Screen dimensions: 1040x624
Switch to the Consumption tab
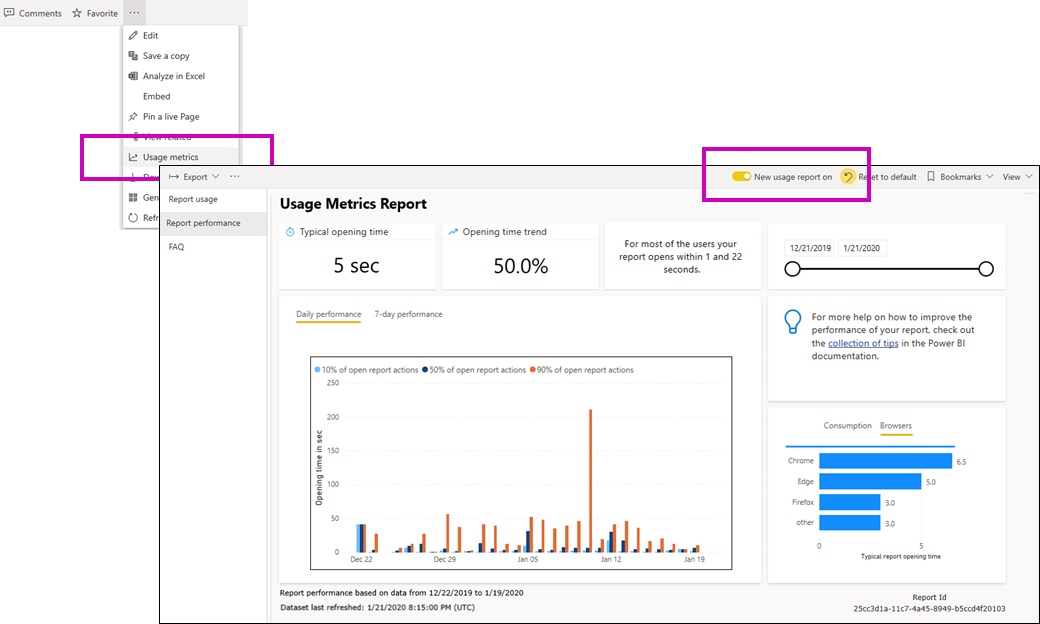[847, 426]
